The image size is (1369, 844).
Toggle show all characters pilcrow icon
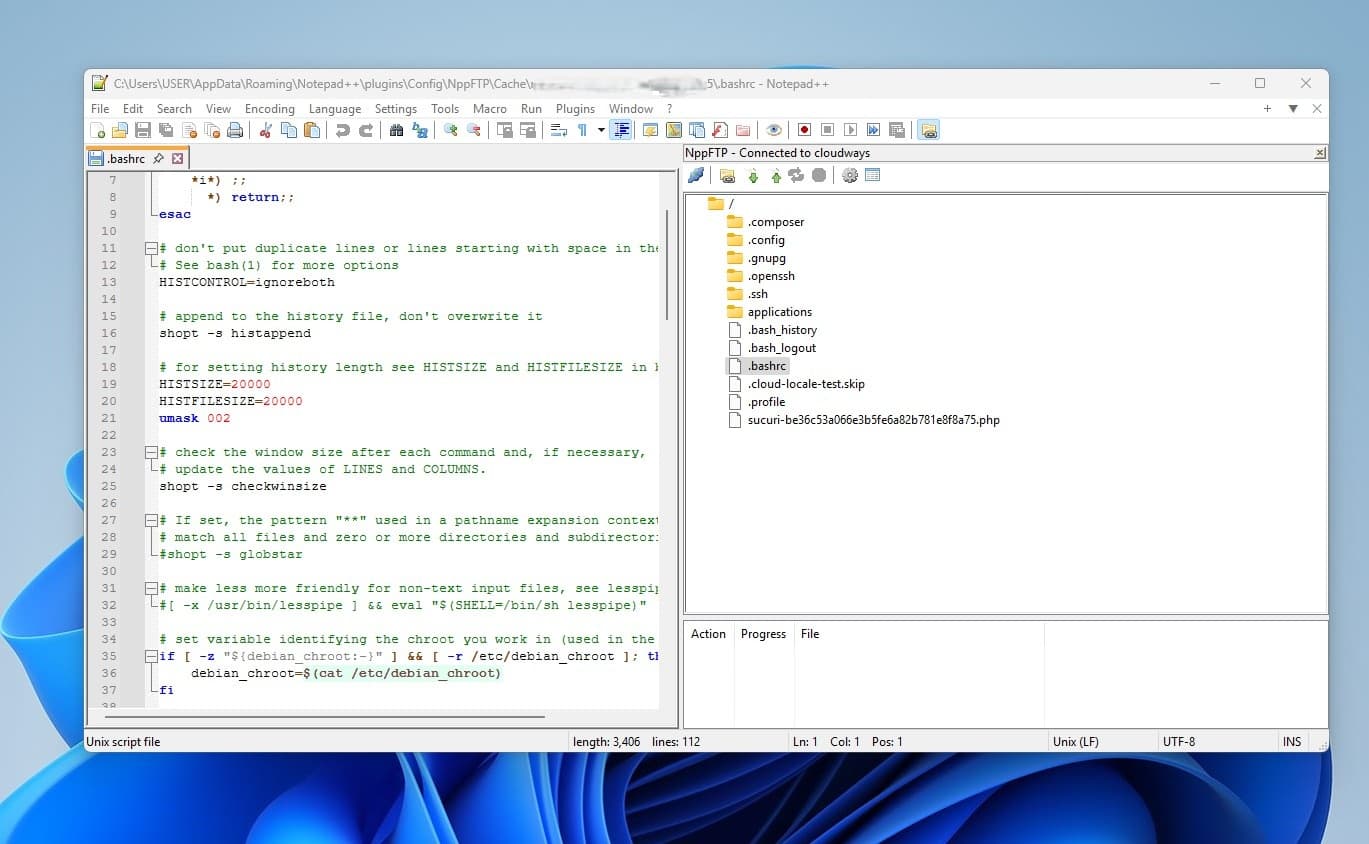point(582,130)
